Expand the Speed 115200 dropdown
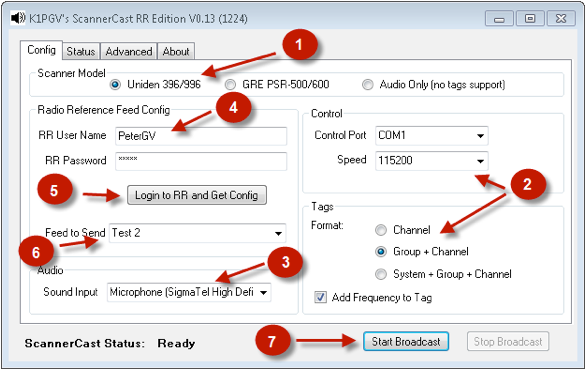586x370 pixels. (x=432, y=160)
